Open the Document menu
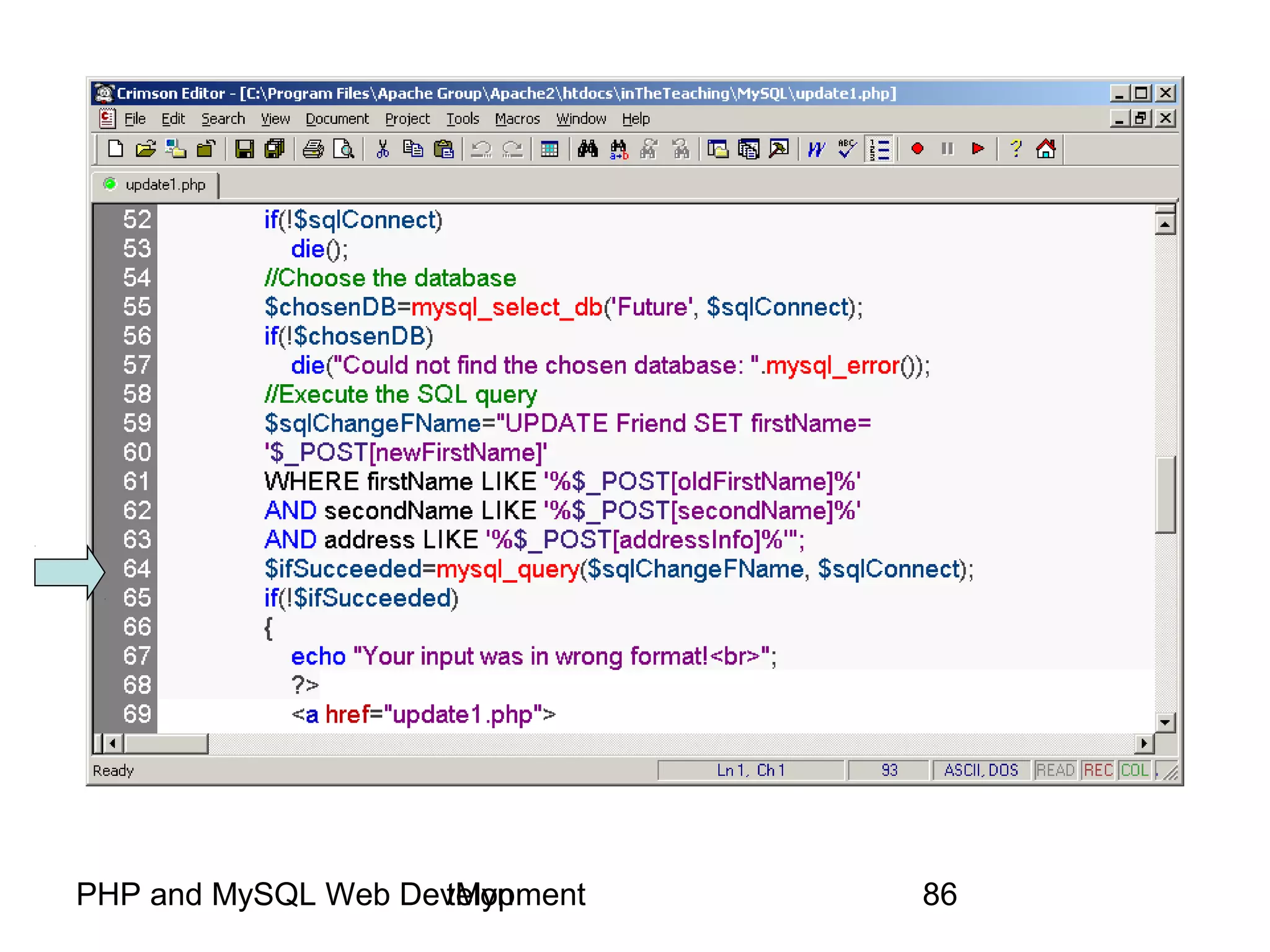This screenshot has width=1270, height=952. 337,119
